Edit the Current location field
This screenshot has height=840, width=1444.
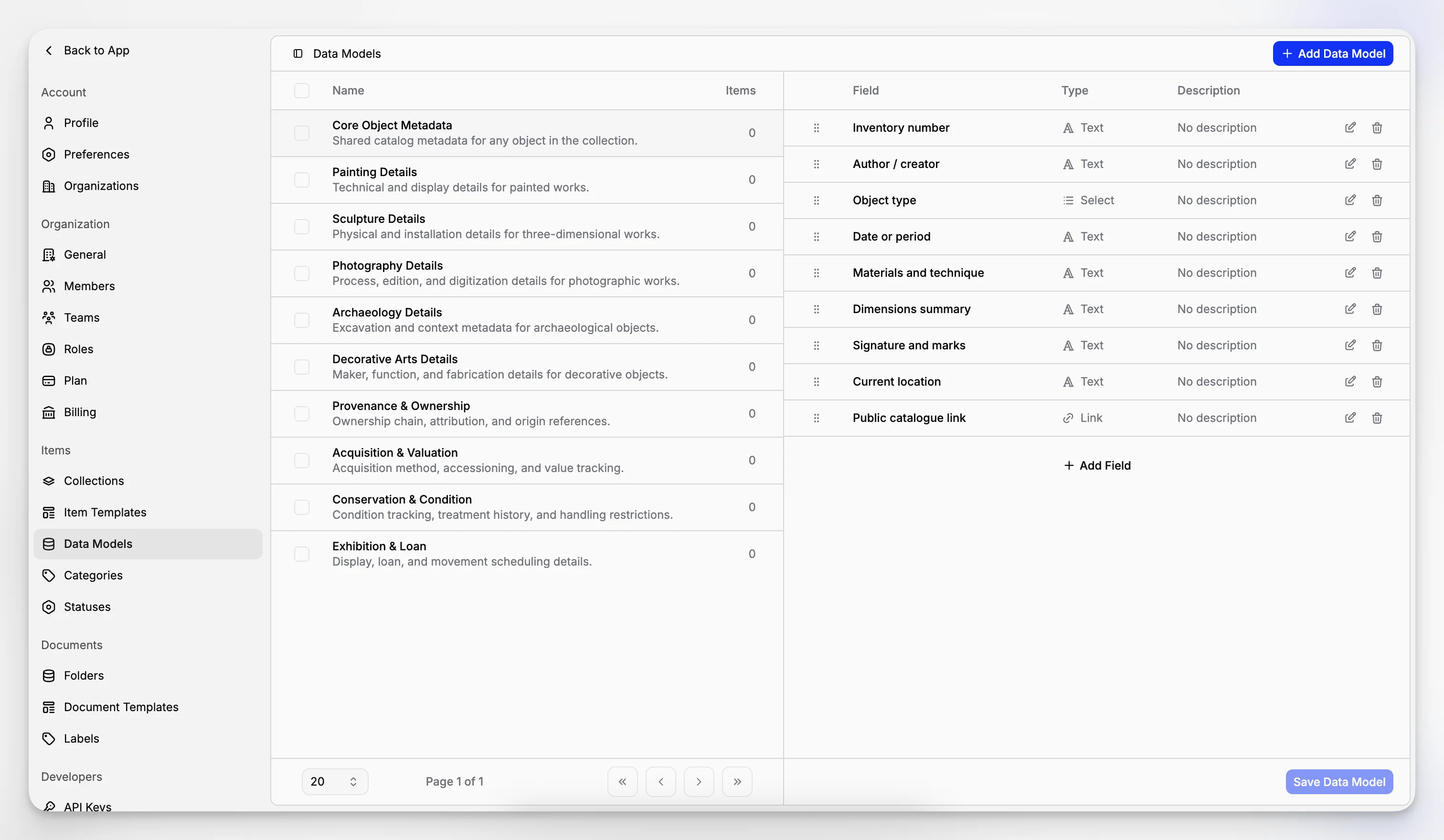[1350, 381]
